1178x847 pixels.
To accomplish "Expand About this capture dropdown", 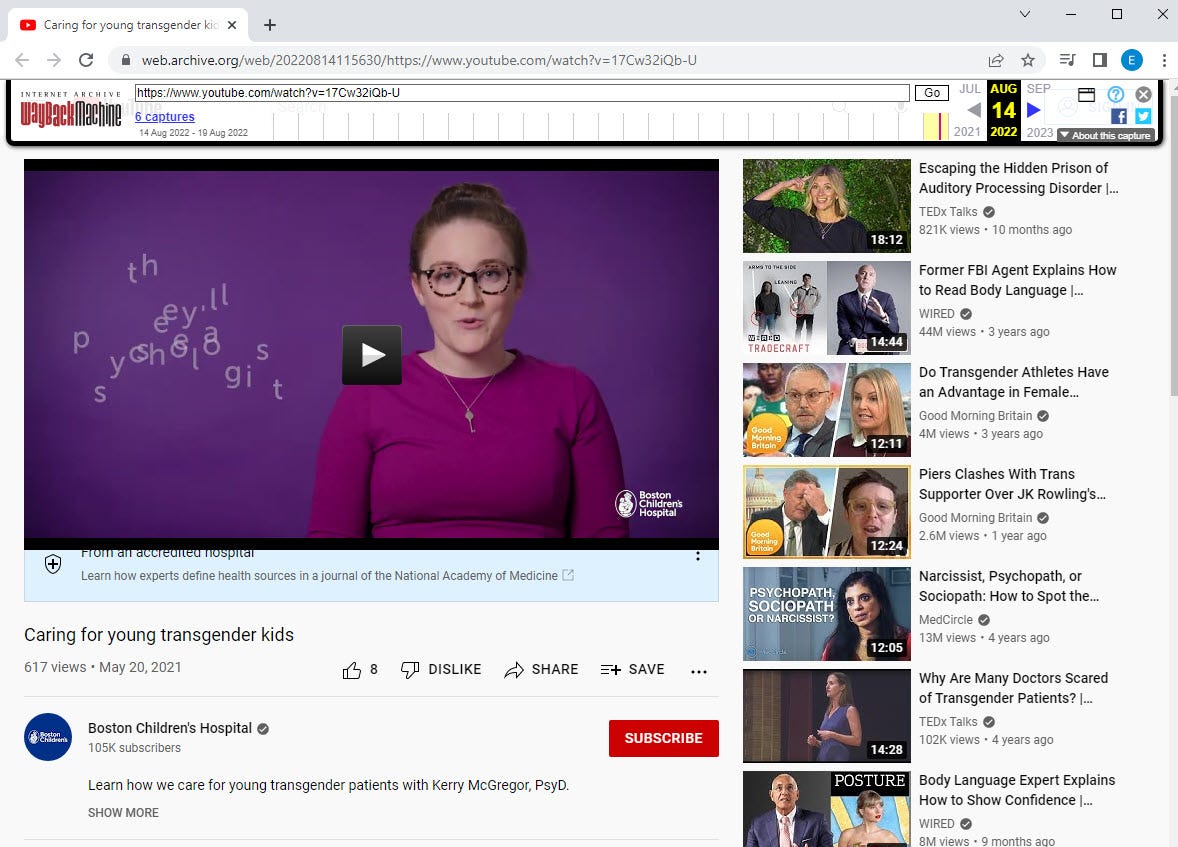I will tap(1105, 135).
